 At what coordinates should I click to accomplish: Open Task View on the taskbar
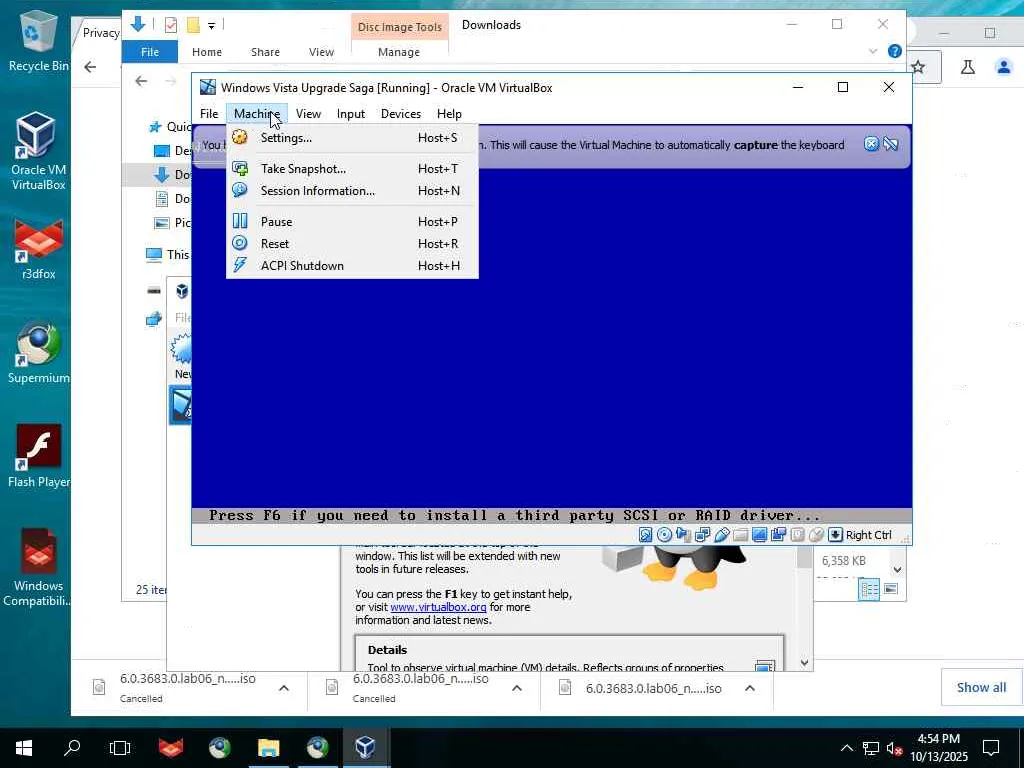120,748
